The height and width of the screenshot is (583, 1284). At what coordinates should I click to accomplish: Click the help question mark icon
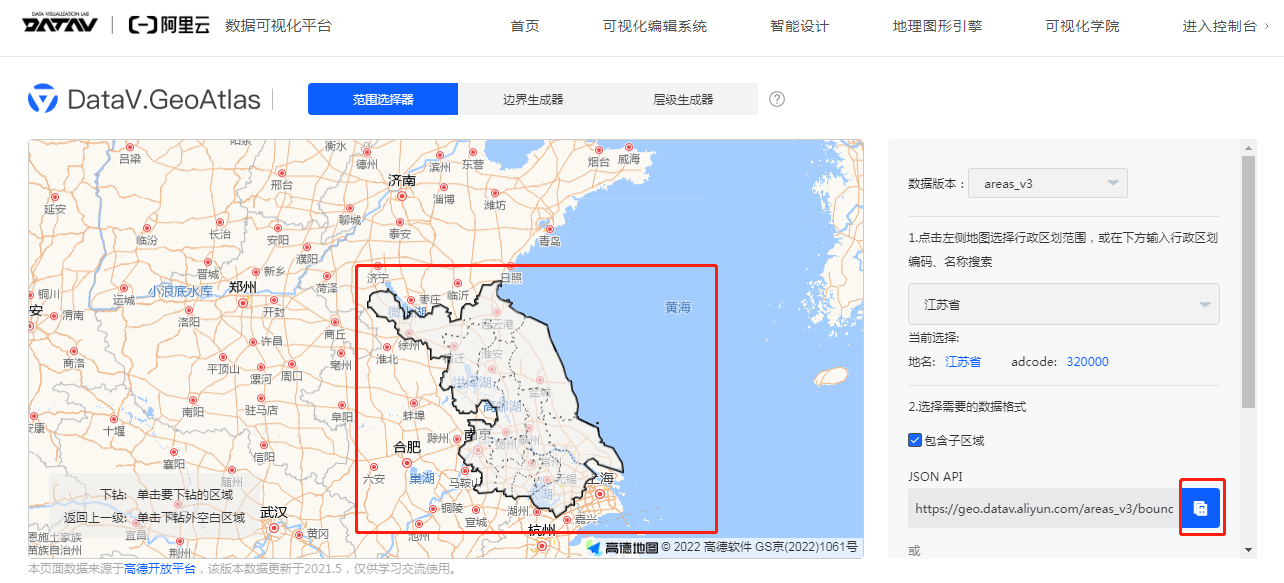pyautogui.click(x=777, y=99)
